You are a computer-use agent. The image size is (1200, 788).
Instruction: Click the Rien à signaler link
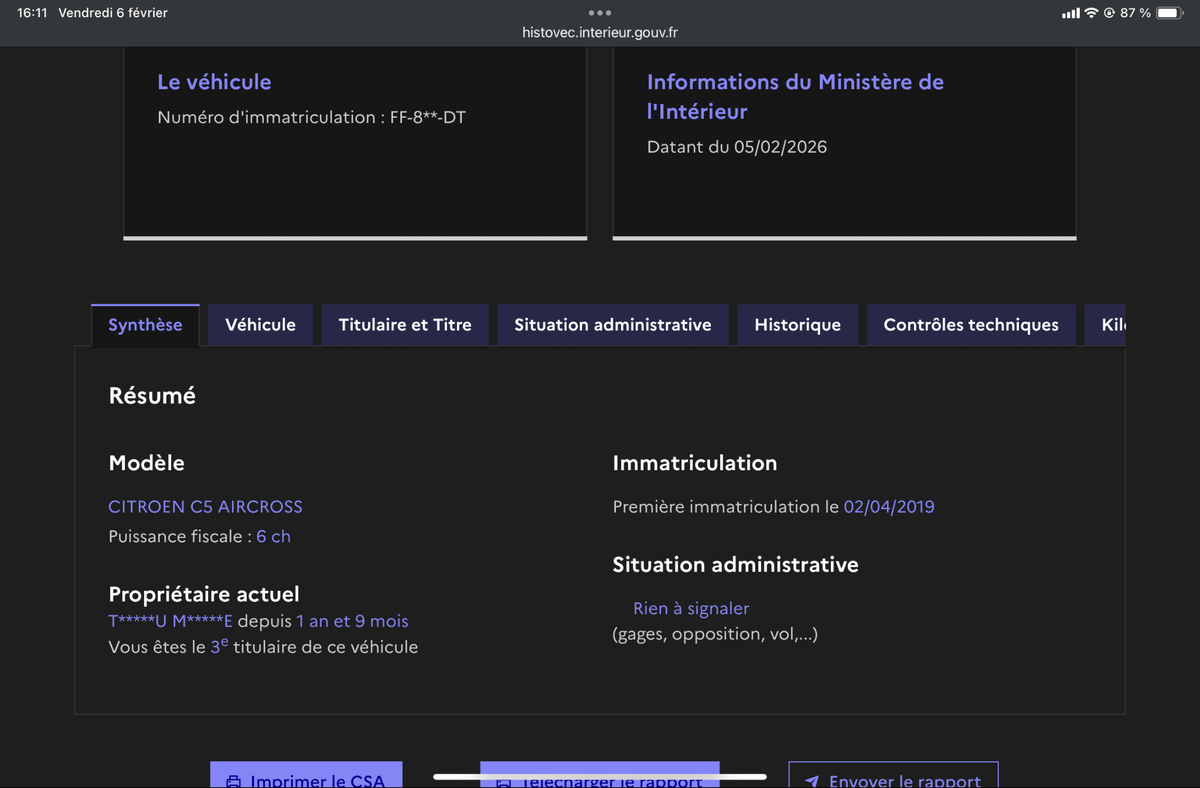[690, 607]
